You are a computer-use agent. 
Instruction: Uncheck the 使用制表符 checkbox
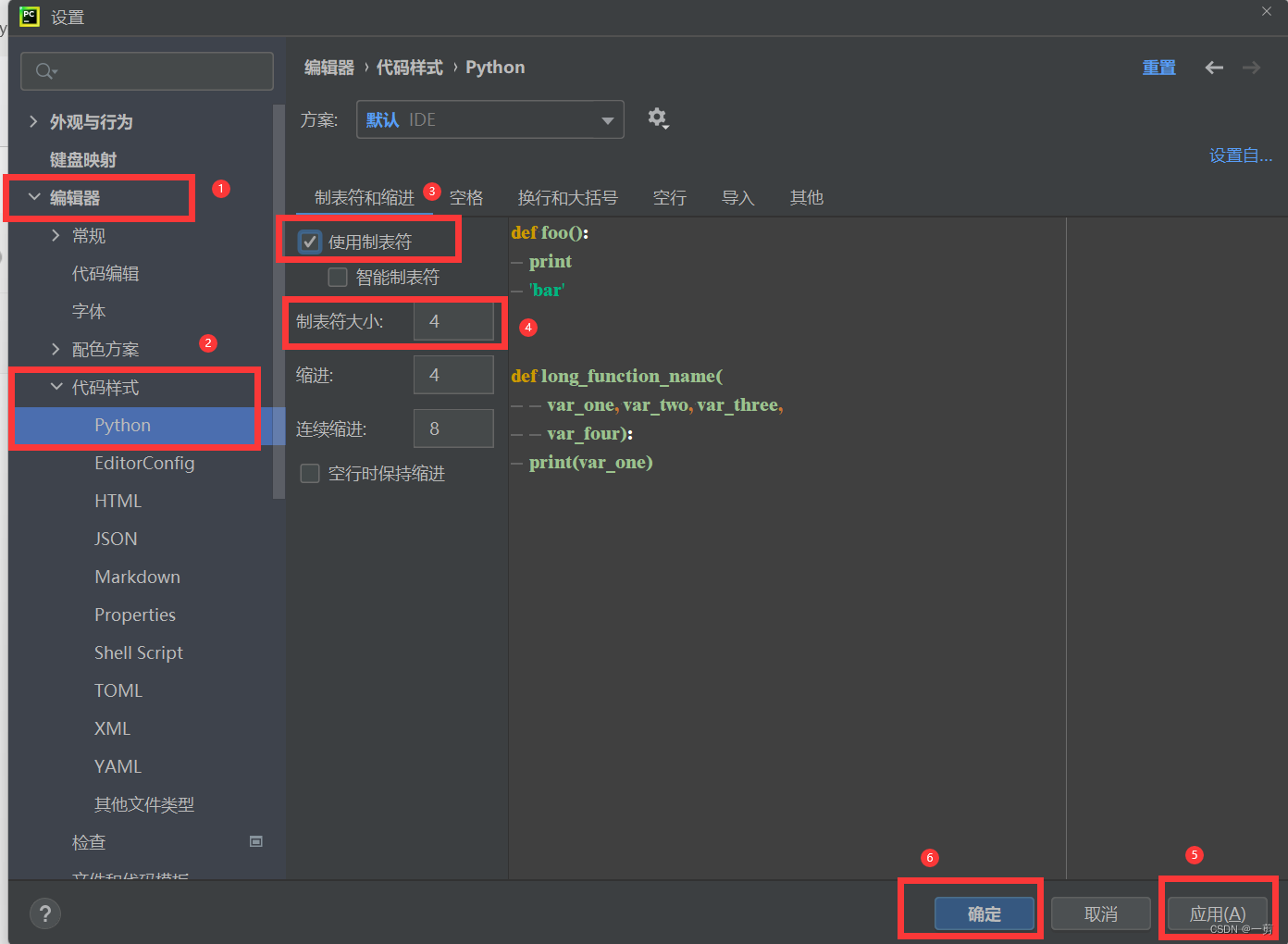pos(309,242)
